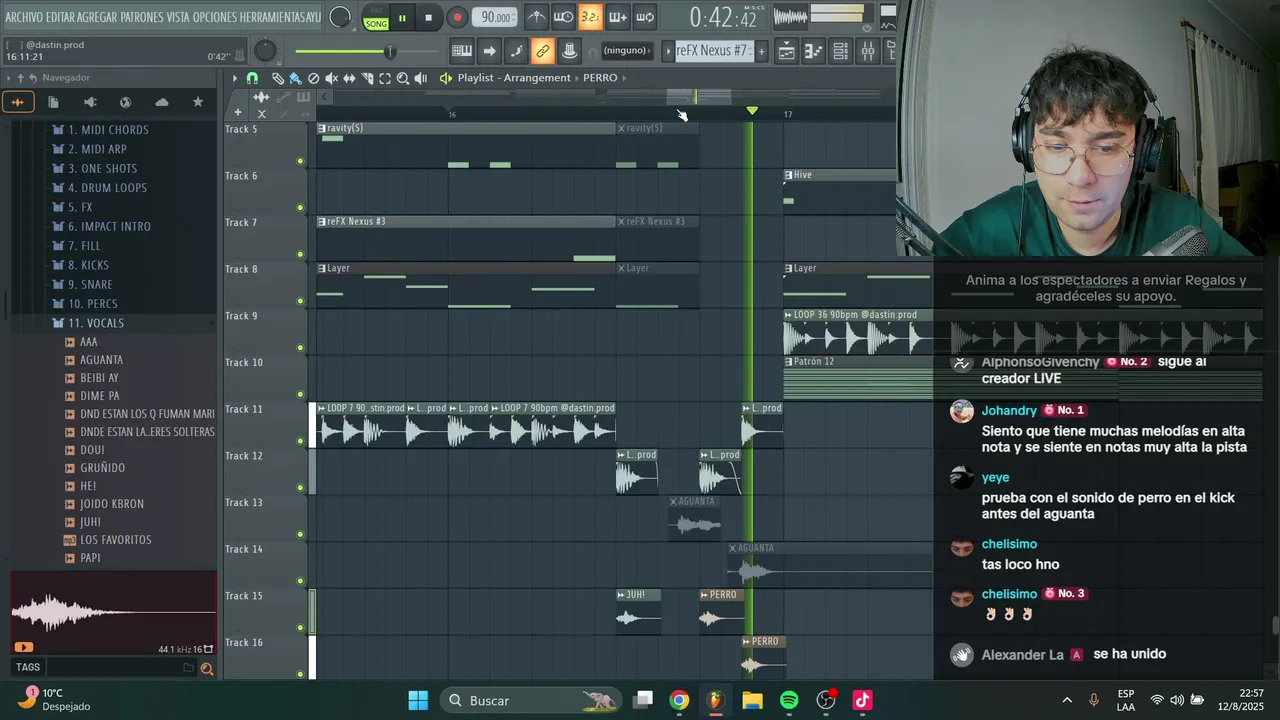The image size is (1280, 720).
Task: Open the Patrón 12 clip menu arrow
Action: pyautogui.click(x=789, y=362)
